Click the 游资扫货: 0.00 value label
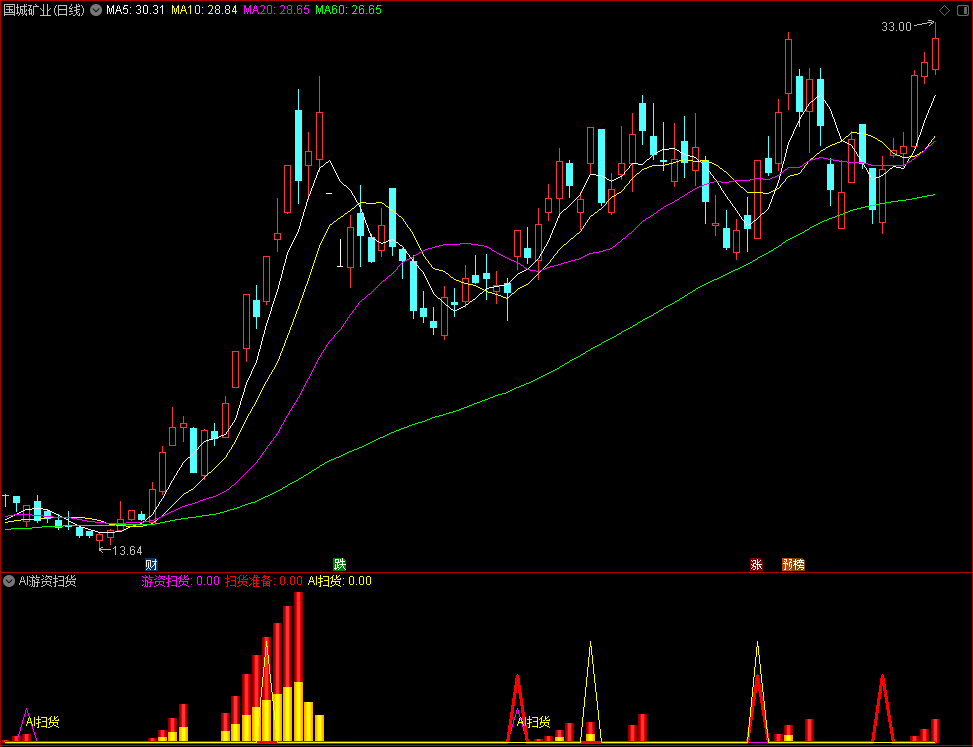 click(181, 581)
